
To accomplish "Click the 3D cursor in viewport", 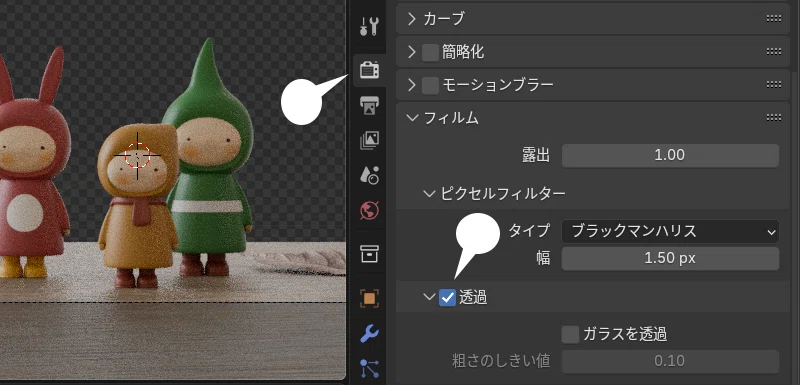I will (137, 156).
